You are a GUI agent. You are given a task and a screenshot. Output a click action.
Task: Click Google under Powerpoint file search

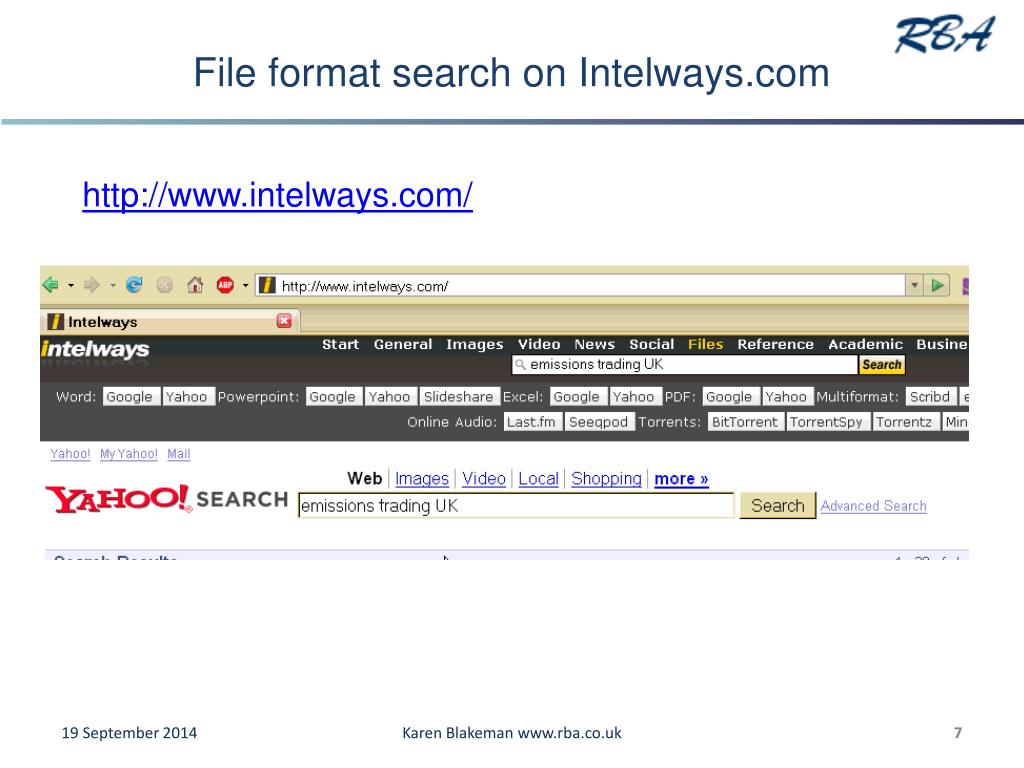pos(333,396)
